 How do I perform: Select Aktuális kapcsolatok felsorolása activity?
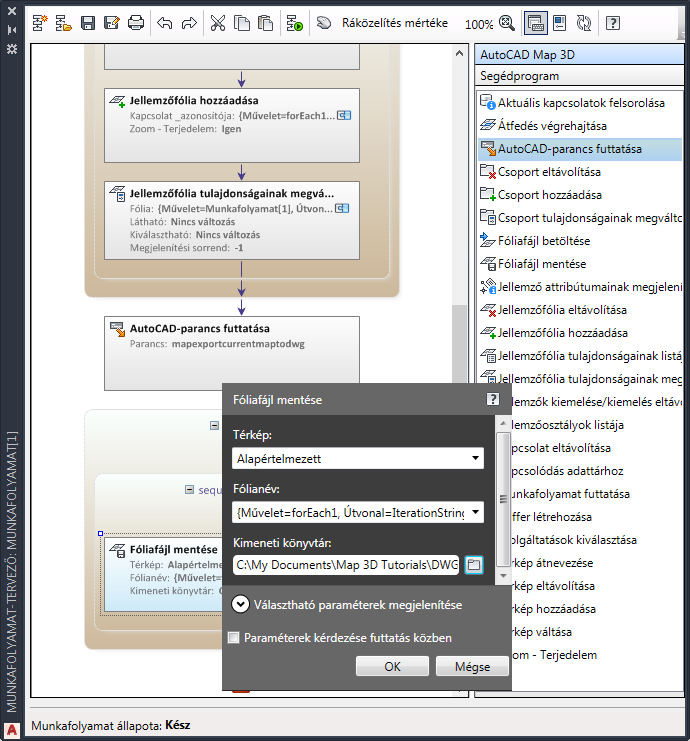[580, 103]
